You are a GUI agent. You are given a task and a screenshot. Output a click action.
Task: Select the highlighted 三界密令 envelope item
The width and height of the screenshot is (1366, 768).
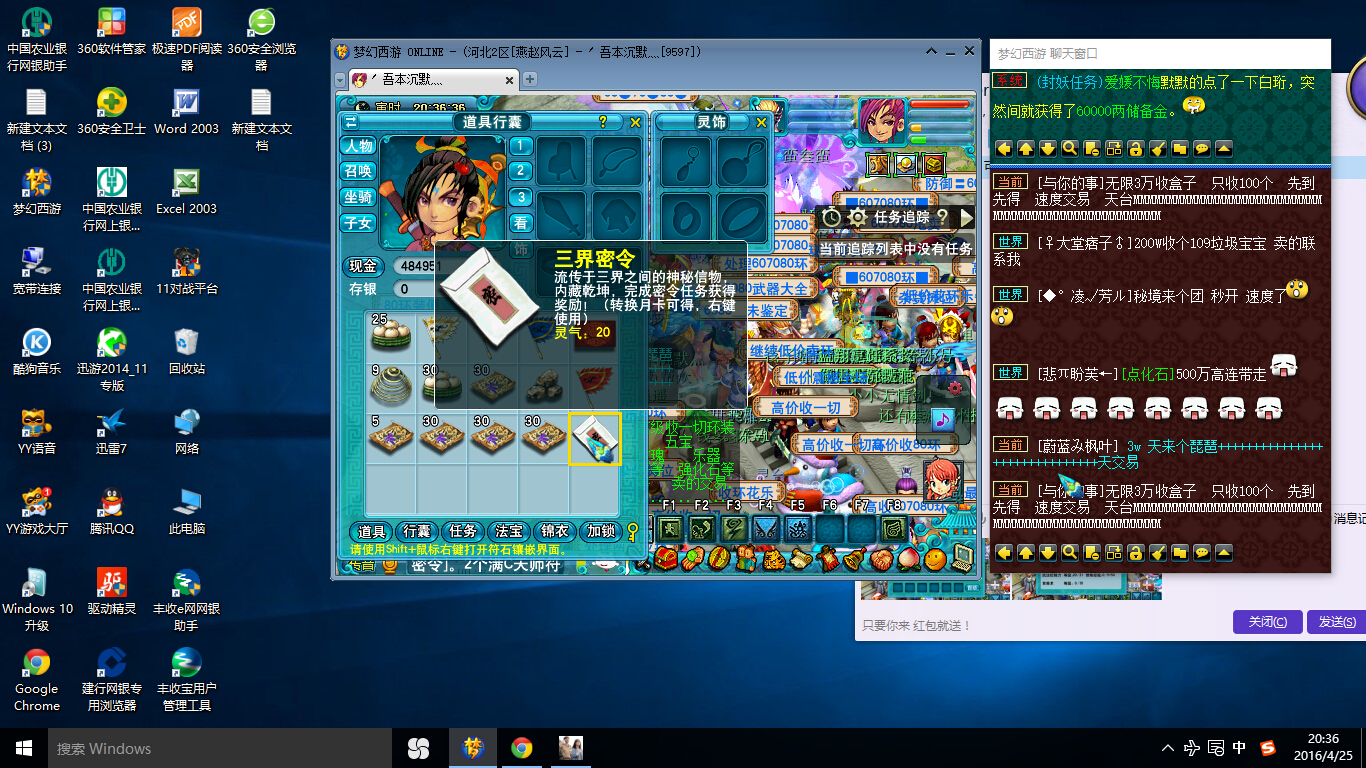595,439
